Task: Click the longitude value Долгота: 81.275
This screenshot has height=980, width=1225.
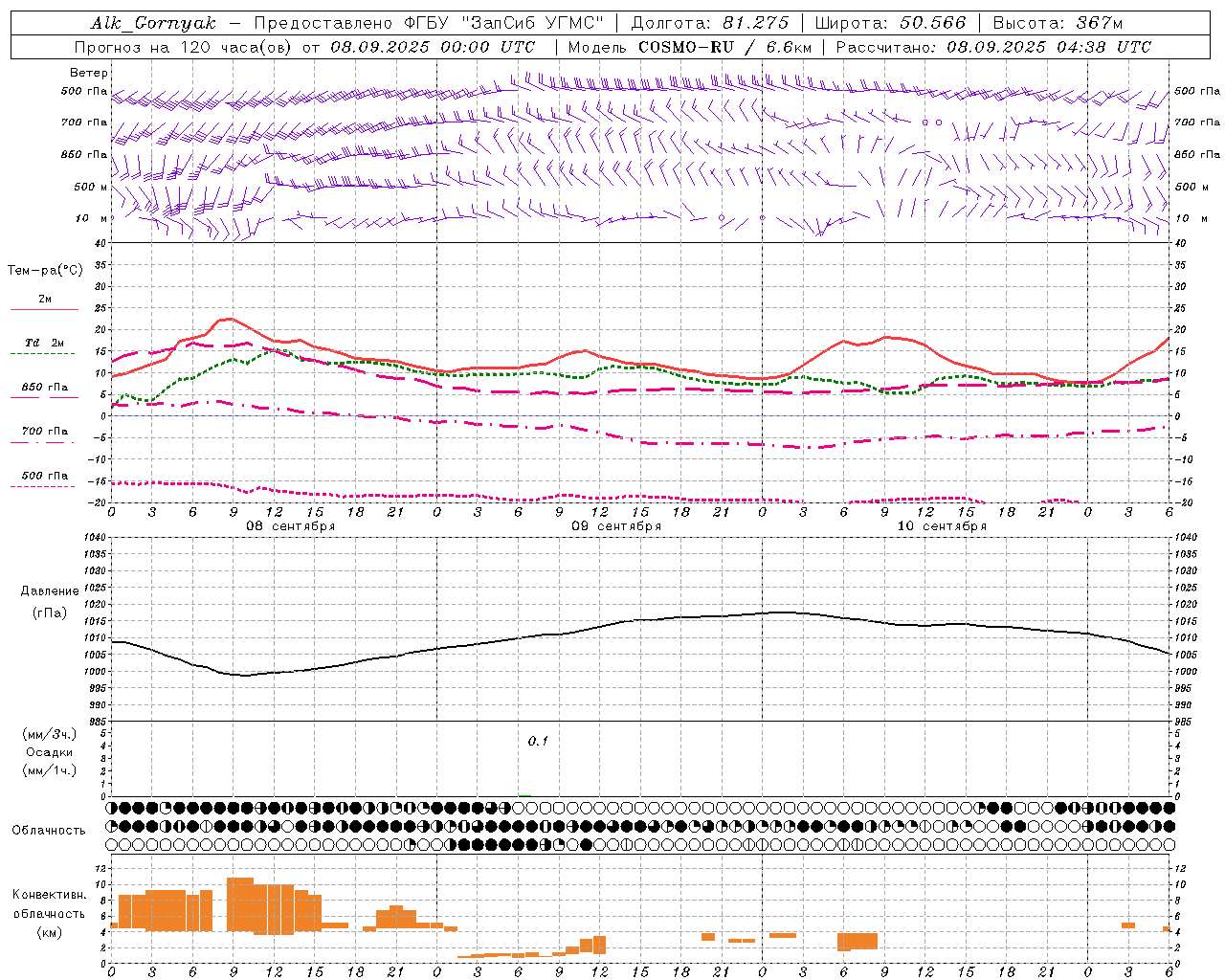Action: tap(710, 23)
